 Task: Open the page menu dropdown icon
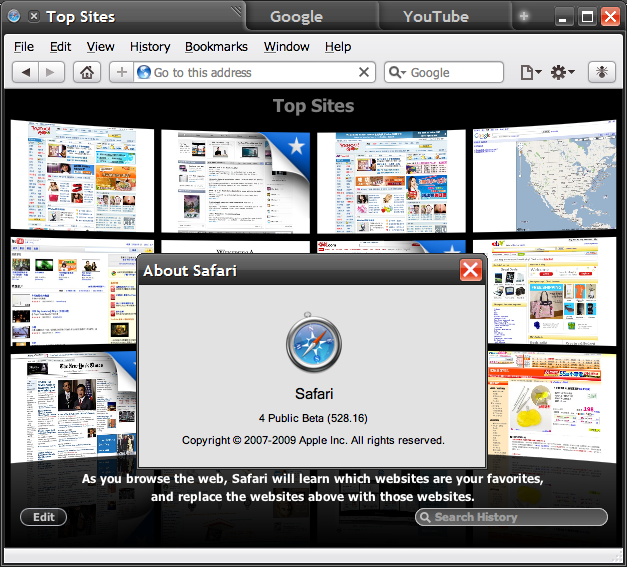click(531, 72)
